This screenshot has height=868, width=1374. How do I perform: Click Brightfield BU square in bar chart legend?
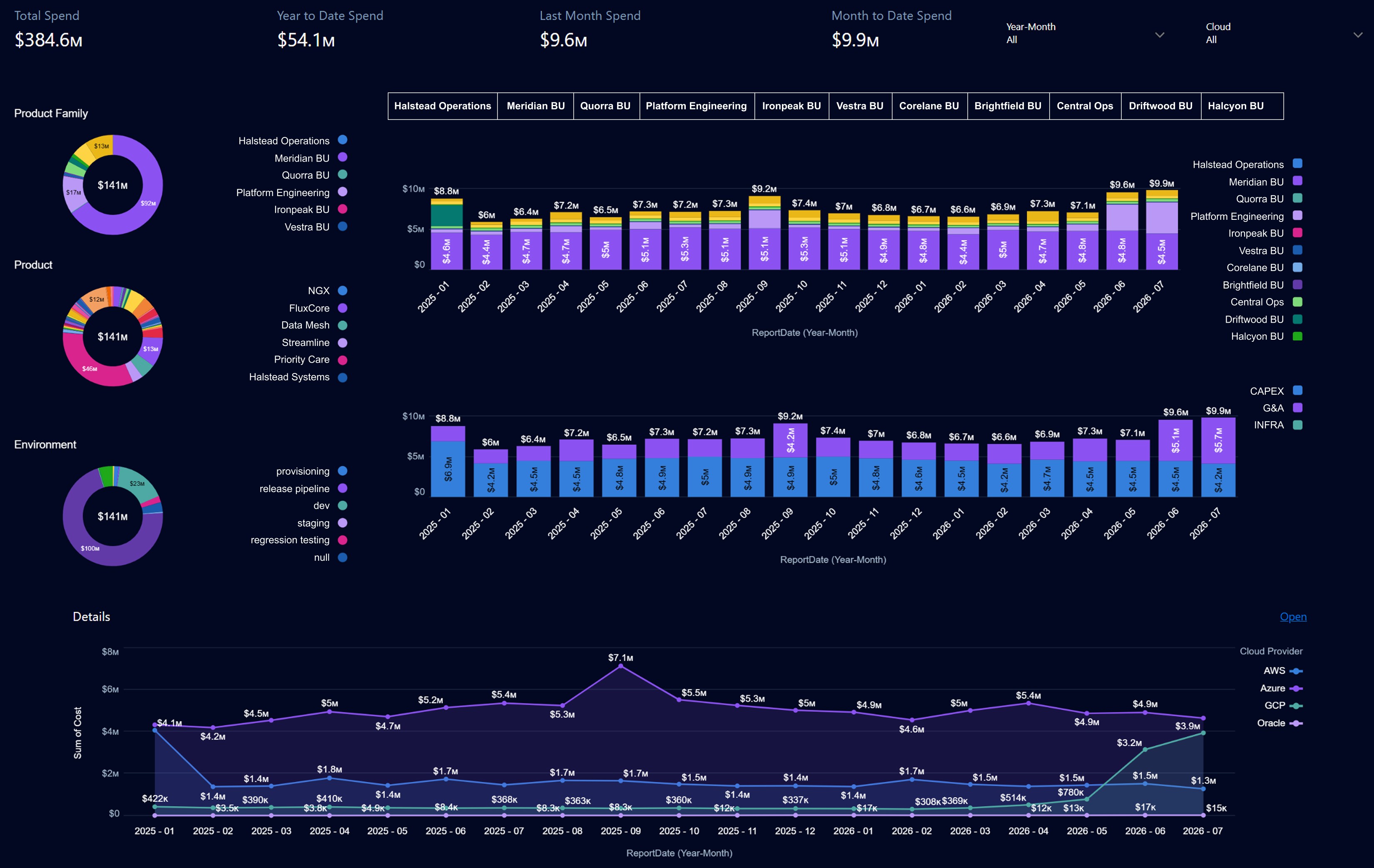click(x=1297, y=284)
